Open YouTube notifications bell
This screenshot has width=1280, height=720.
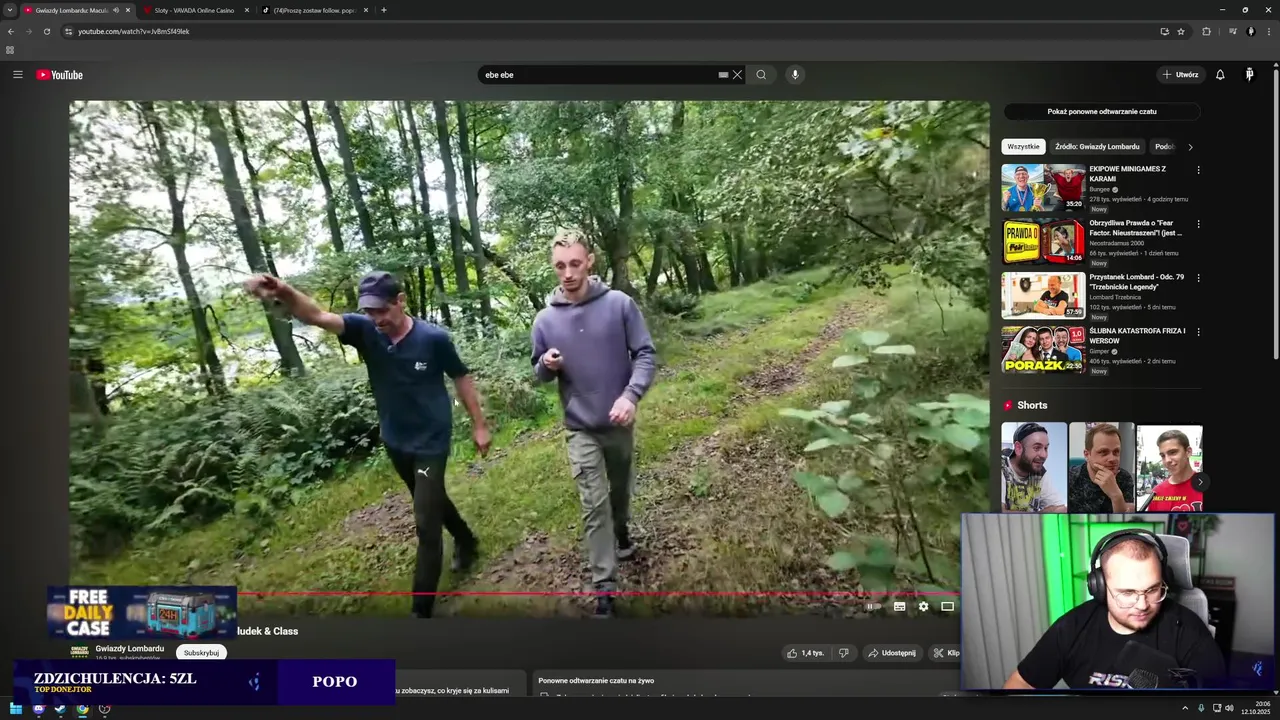click(1220, 75)
